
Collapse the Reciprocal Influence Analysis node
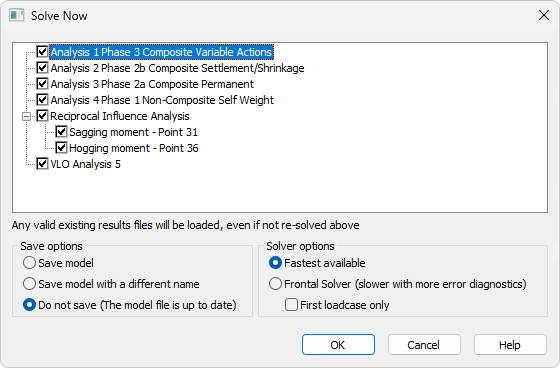(26, 116)
